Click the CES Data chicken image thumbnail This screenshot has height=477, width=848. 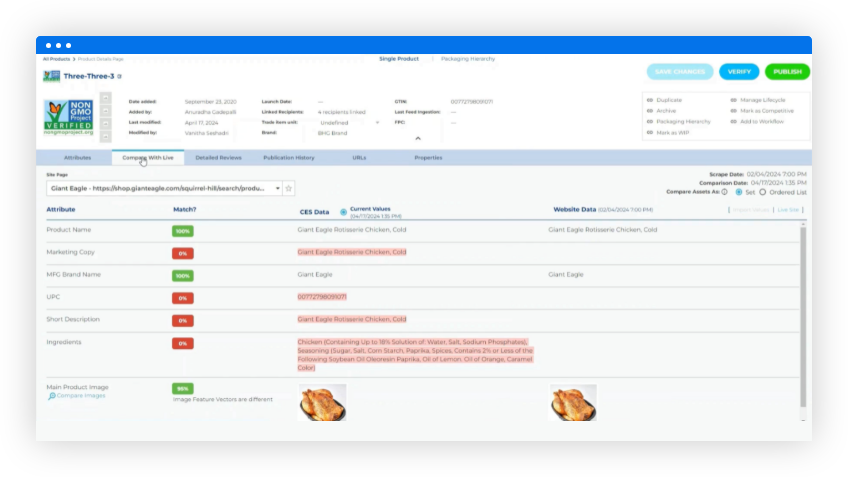click(x=322, y=403)
